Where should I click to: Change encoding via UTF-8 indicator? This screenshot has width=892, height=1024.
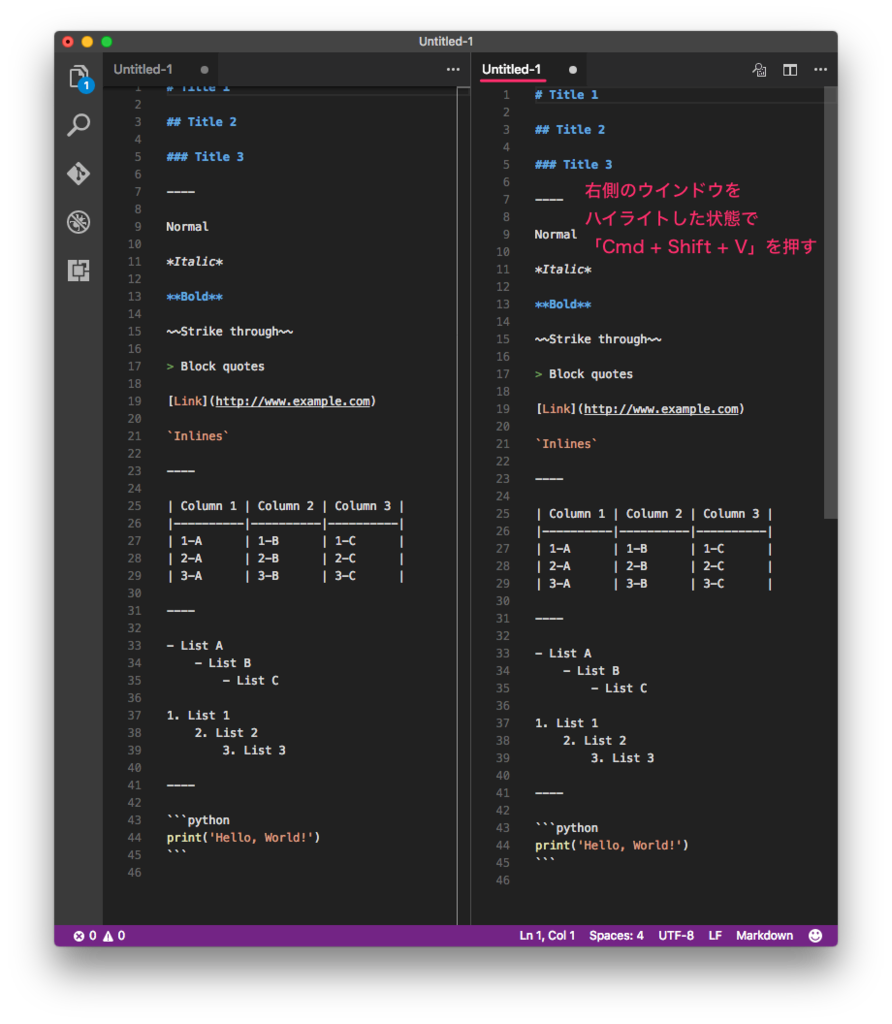coord(676,936)
